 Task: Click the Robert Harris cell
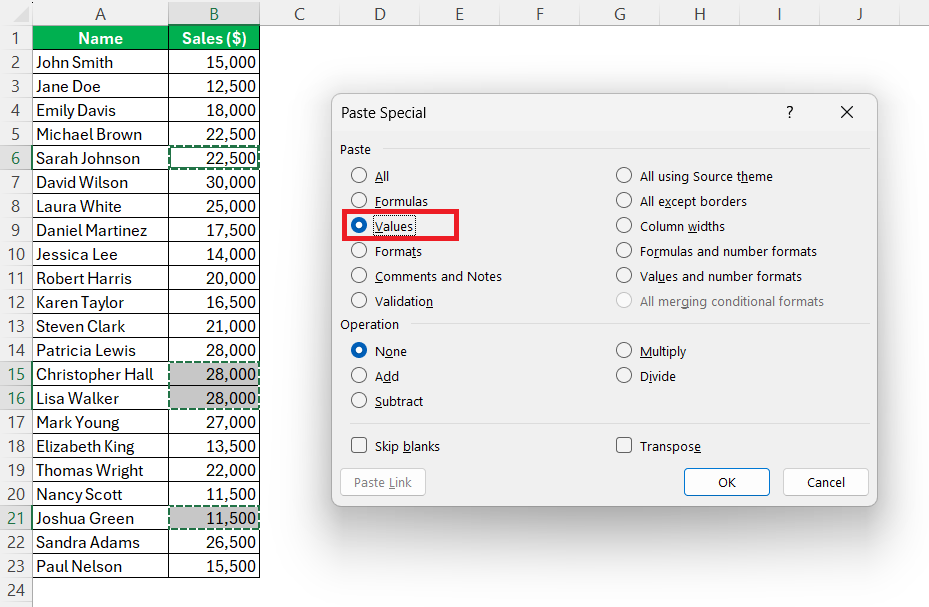(100, 278)
